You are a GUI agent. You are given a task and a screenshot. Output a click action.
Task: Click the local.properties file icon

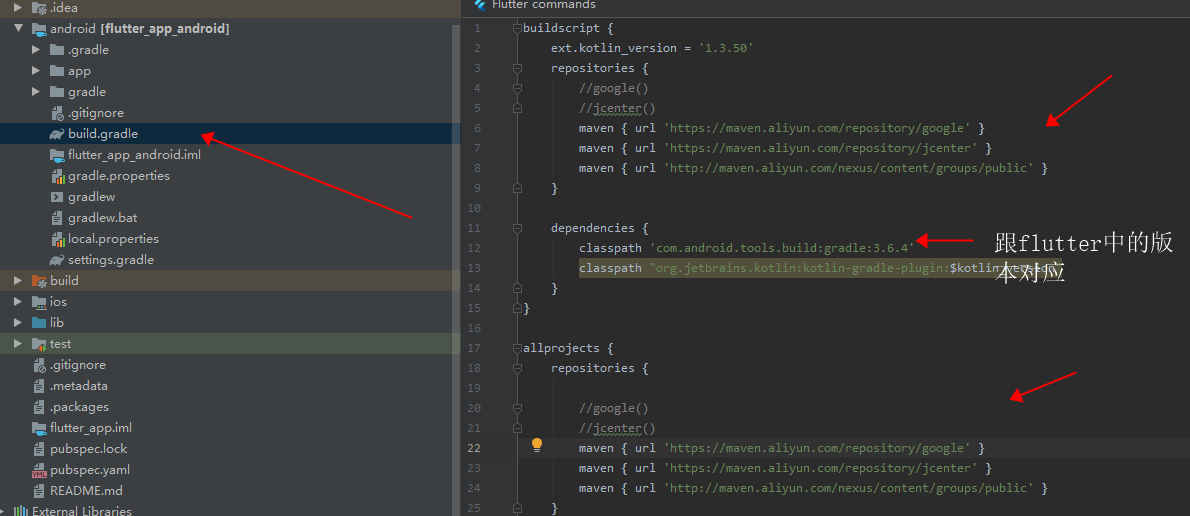(x=58, y=239)
